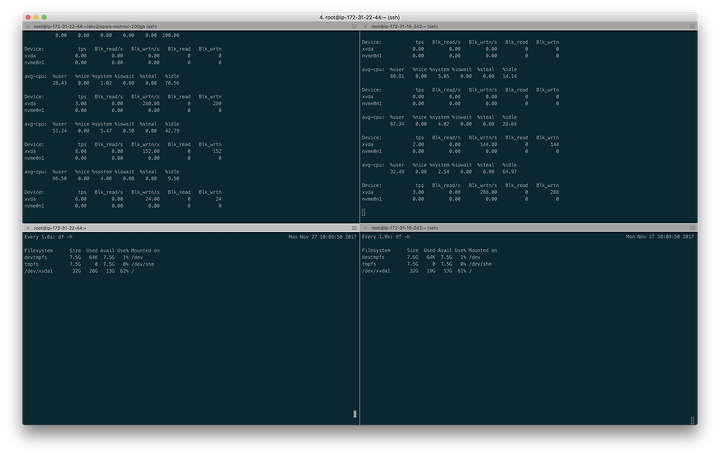
Task: Close the 16-242 pane showing iostat output
Action: 366,27
